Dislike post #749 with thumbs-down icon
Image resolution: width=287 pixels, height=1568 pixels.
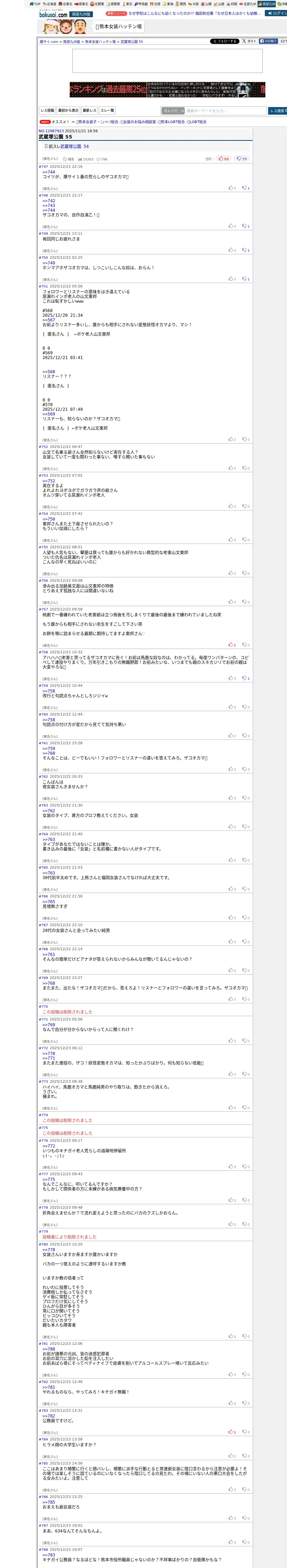pyautogui.click(x=244, y=250)
